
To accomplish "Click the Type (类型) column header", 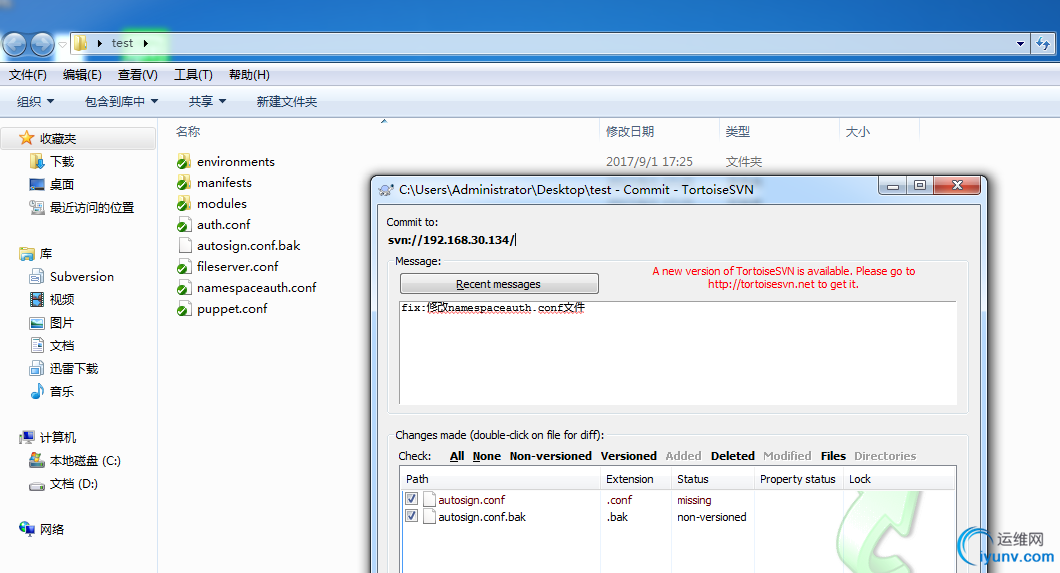I will [738, 132].
